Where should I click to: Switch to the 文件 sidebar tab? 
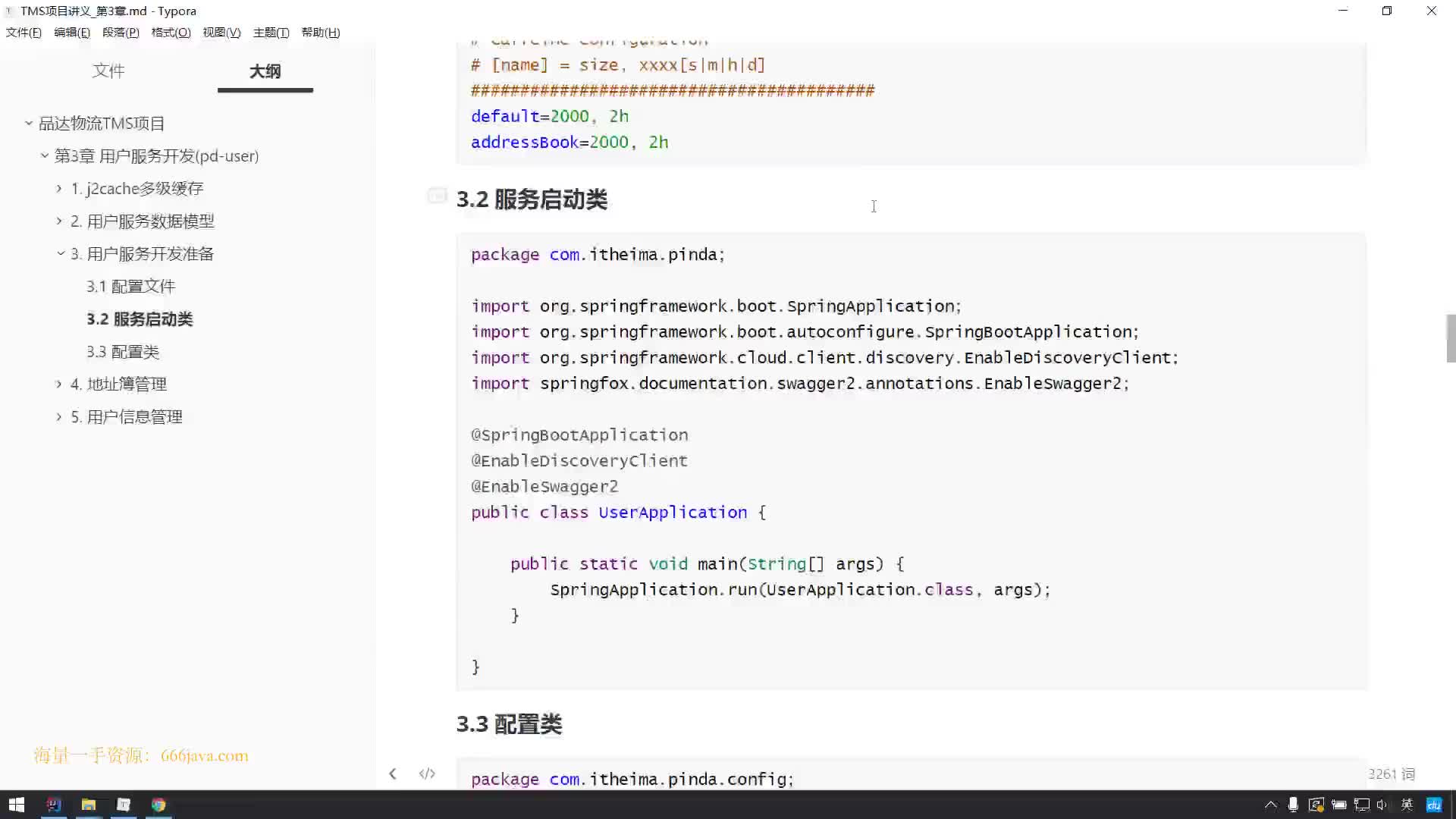coord(108,71)
